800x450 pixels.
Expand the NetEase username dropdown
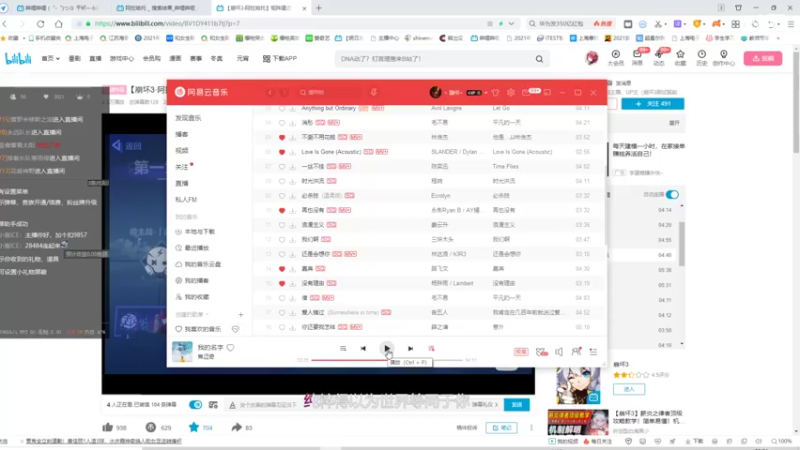(454, 93)
